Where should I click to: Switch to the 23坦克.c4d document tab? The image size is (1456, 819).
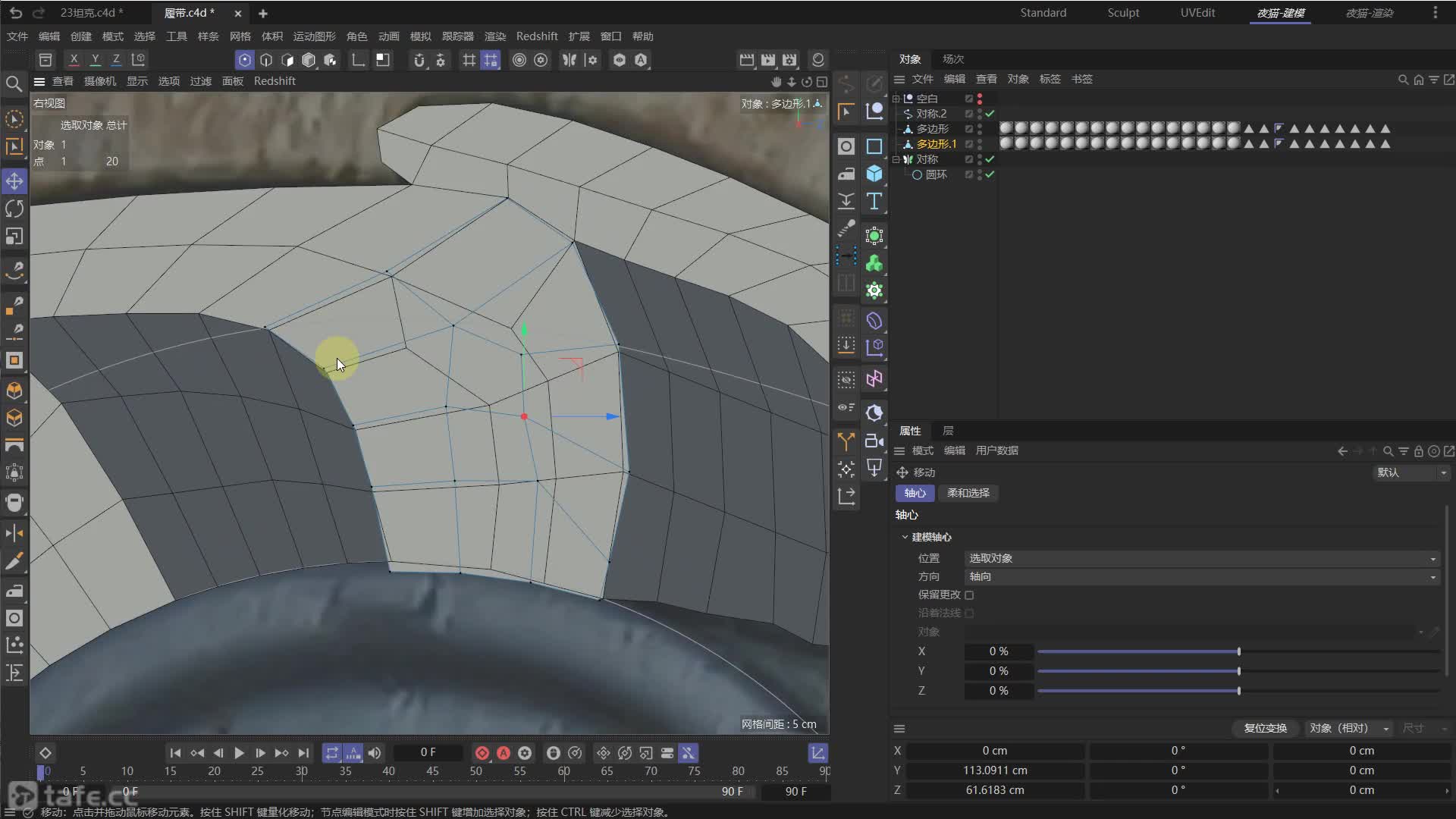tap(91, 13)
